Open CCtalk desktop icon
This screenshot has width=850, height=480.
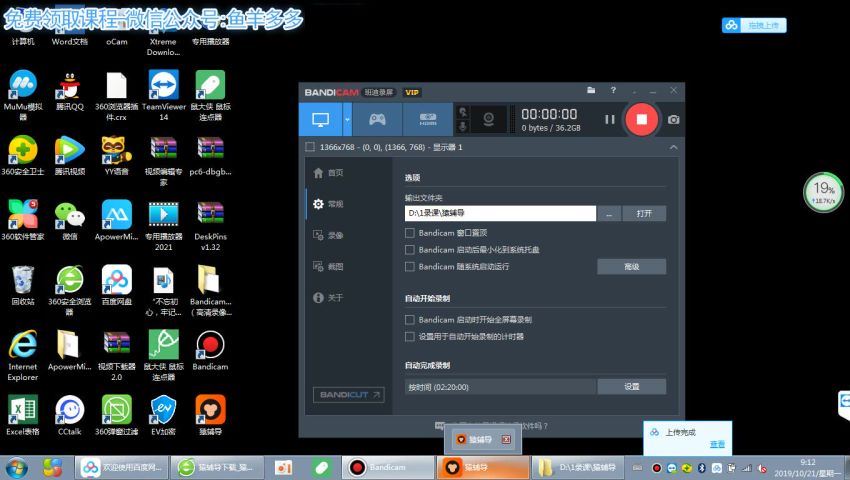click(x=70, y=415)
